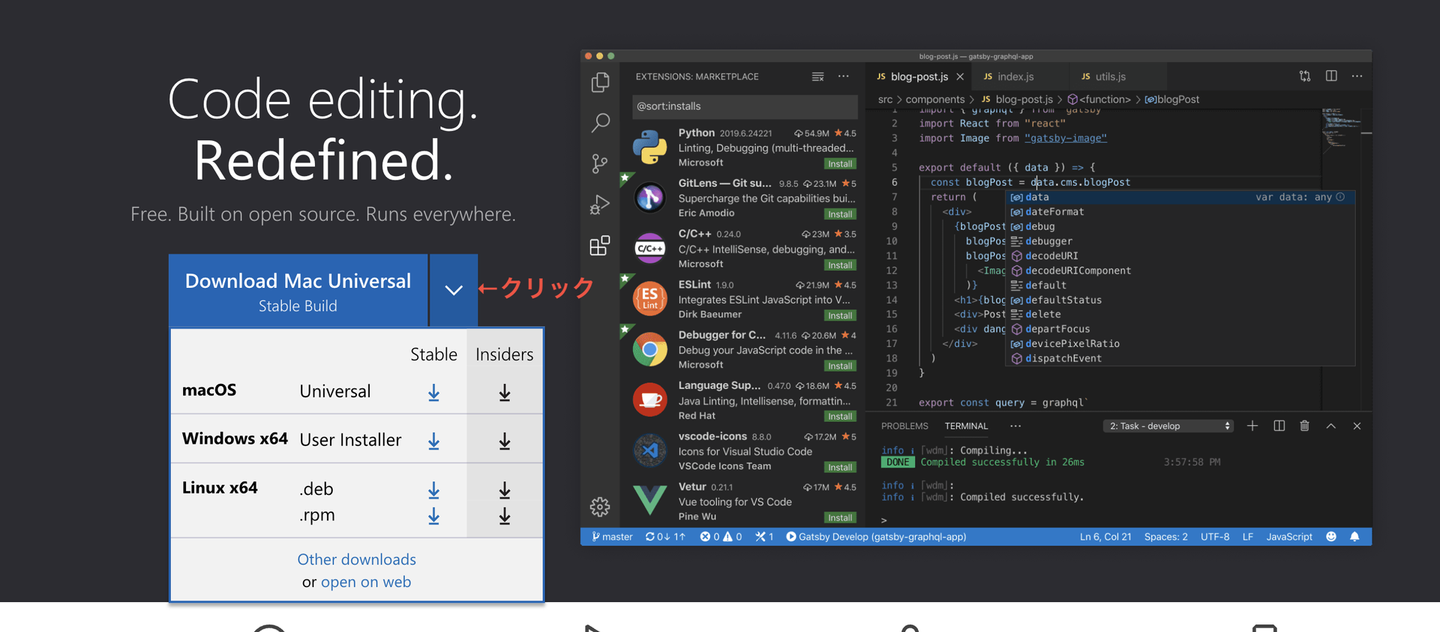1440x632 pixels.
Task: Close the terminal panel
Action: tap(1357, 426)
